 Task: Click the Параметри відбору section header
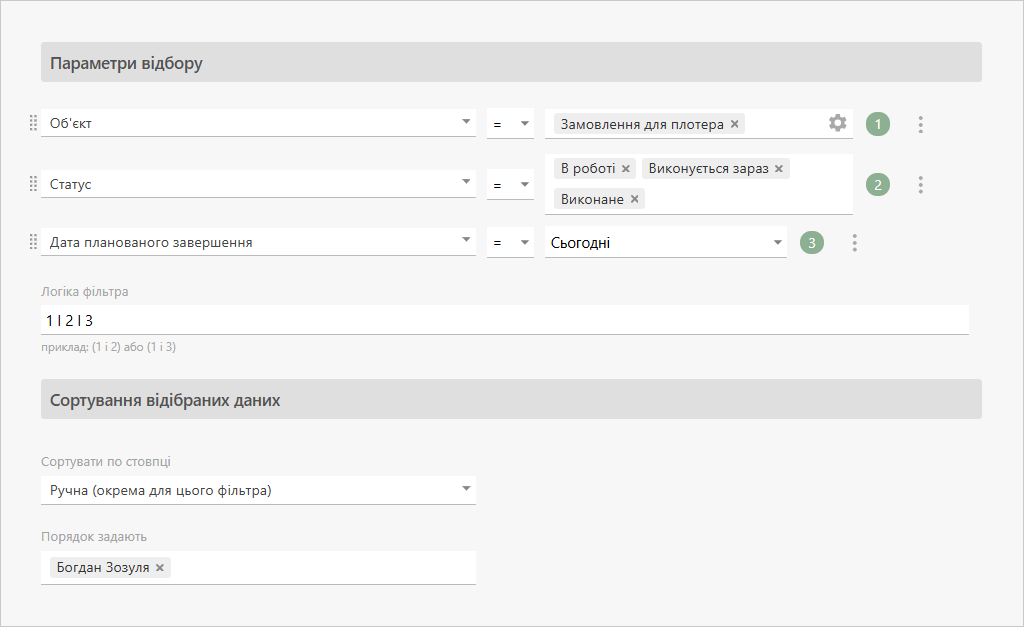click(x=511, y=63)
